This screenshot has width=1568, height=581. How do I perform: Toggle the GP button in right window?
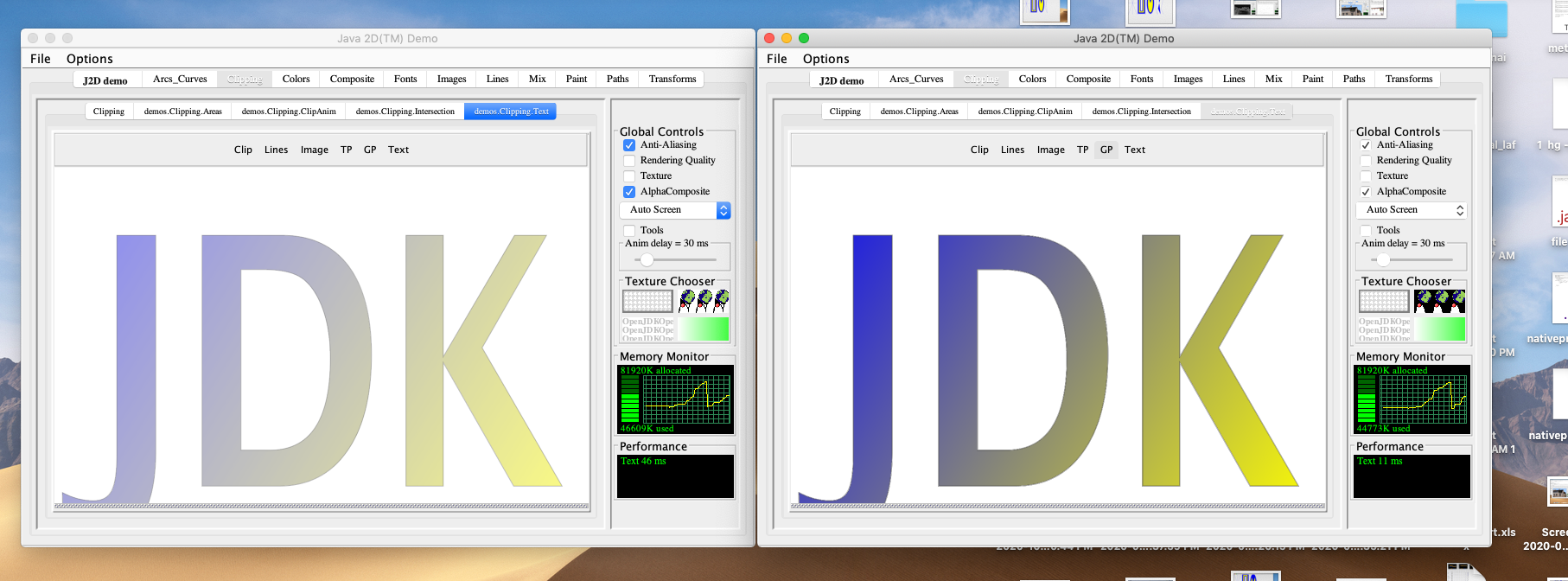(1106, 150)
